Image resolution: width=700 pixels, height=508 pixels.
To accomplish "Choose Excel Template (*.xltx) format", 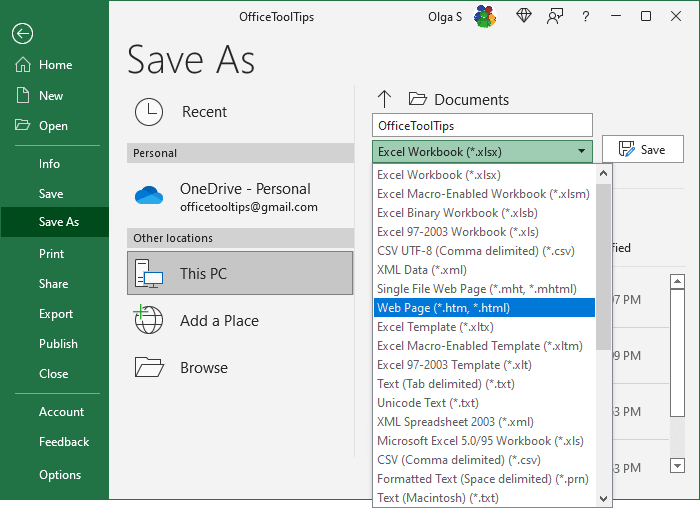I will pyautogui.click(x=484, y=327).
